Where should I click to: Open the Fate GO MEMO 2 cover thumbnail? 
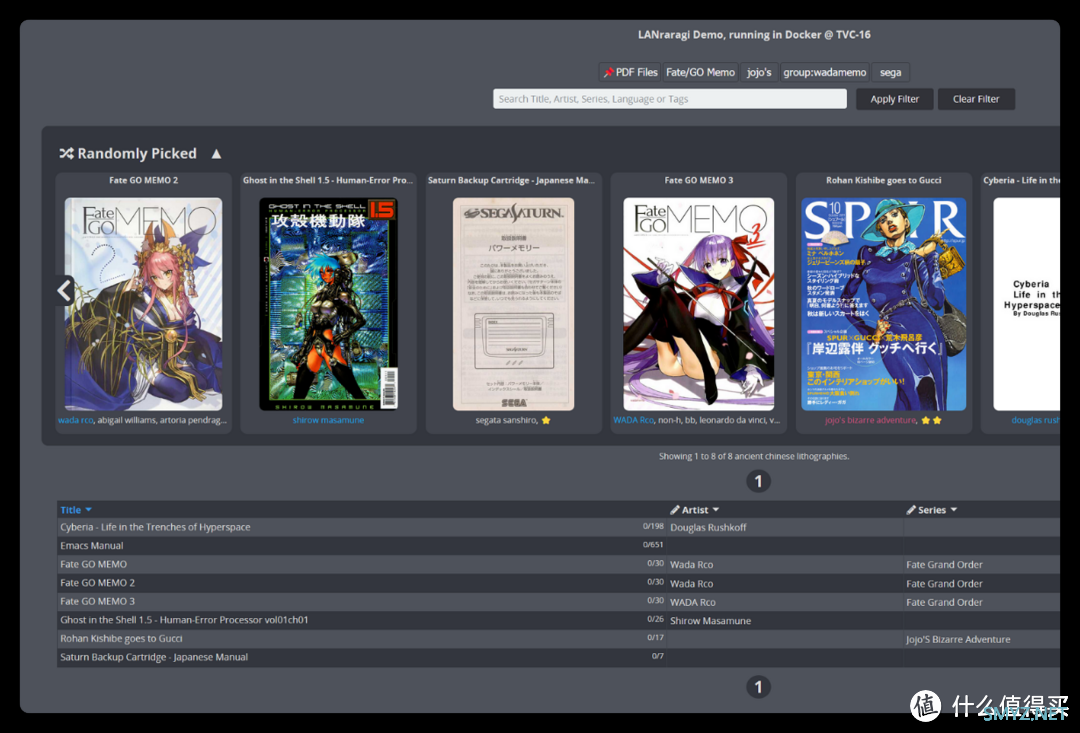point(143,304)
